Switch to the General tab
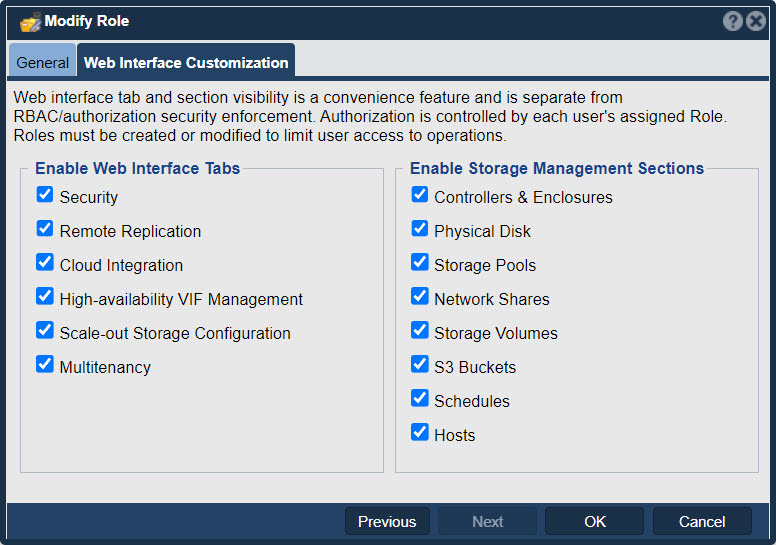This screenshot has width=776, height=545. tap(43, 62)
